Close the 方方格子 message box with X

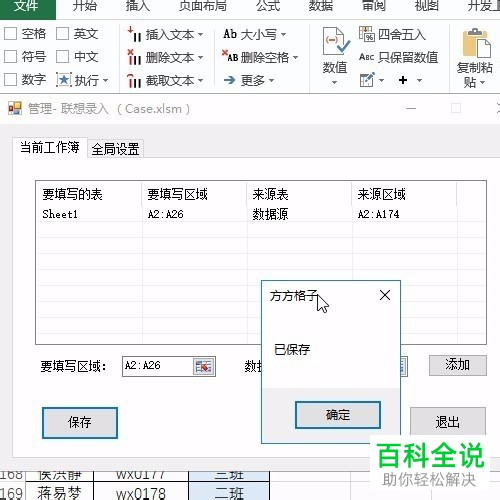(x=385, y=295)
